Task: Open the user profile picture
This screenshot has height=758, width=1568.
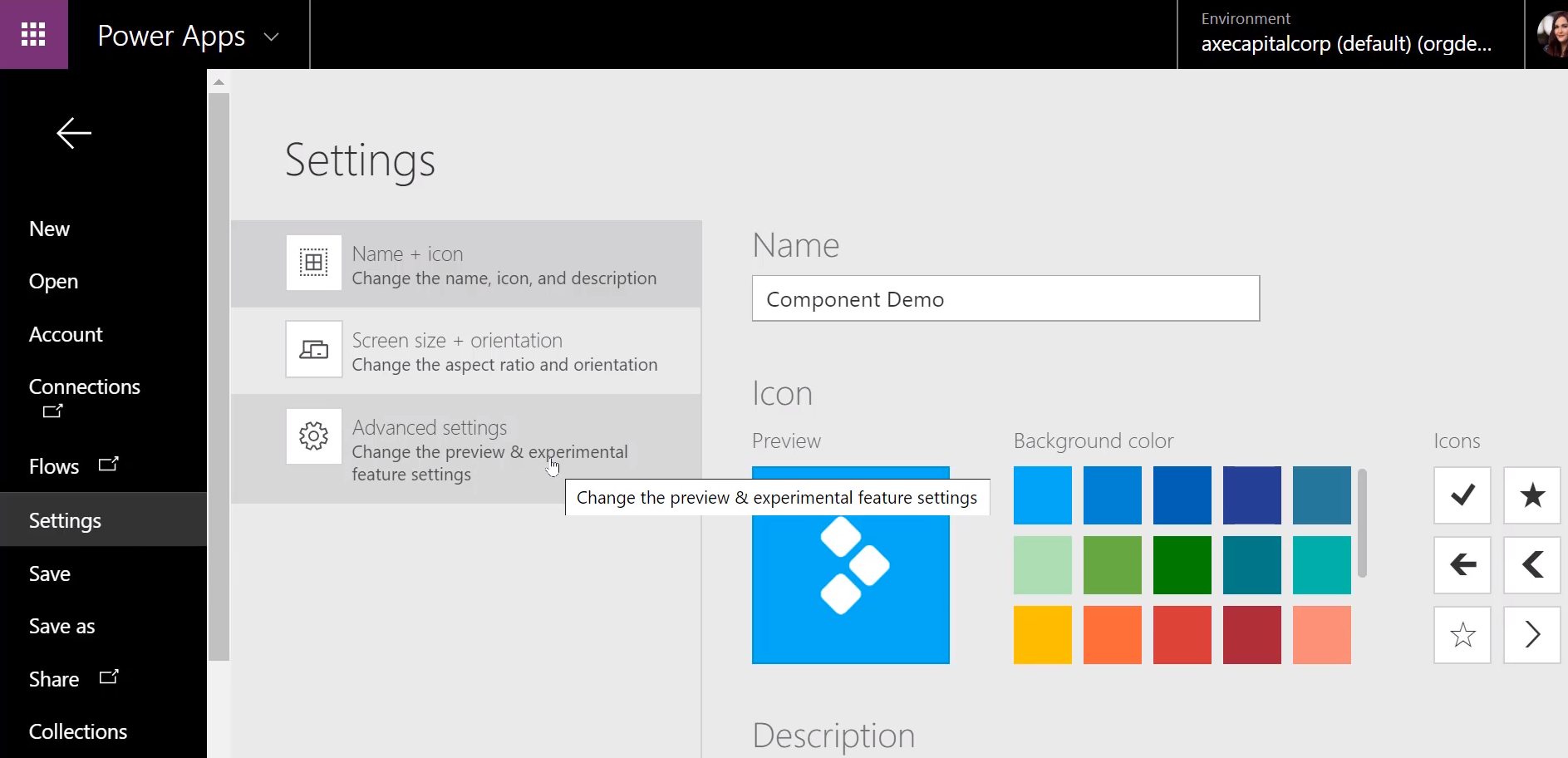Action: tap(1551, 34)
